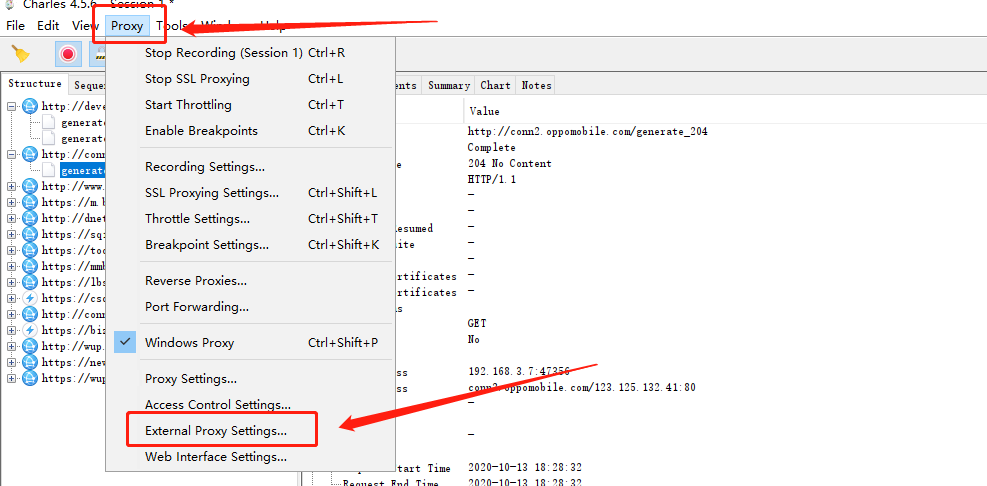987x486 pixels.
Task: Click the globe icon beside https://sqi
Action: [x=30, y=234]
